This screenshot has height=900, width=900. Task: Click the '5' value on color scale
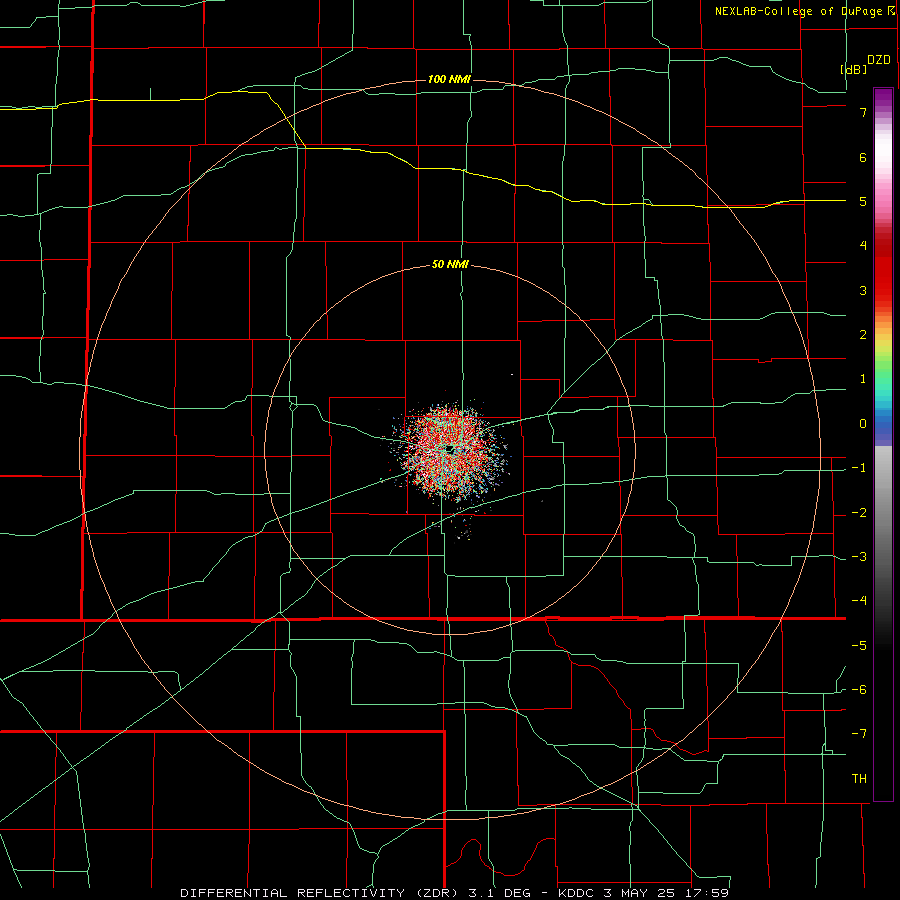(863, 201)
